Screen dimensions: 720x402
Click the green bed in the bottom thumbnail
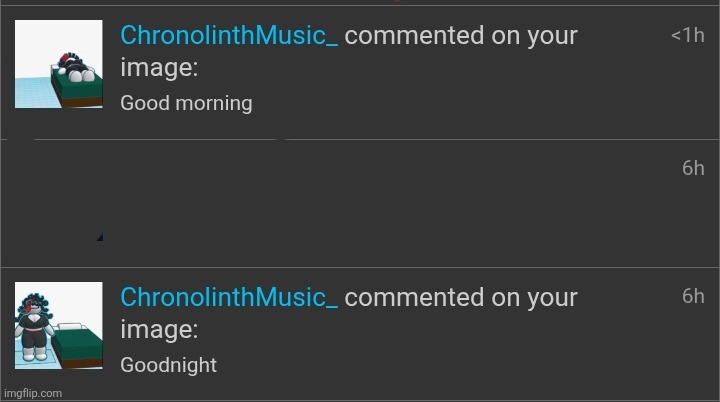click(x=78, y=345)
